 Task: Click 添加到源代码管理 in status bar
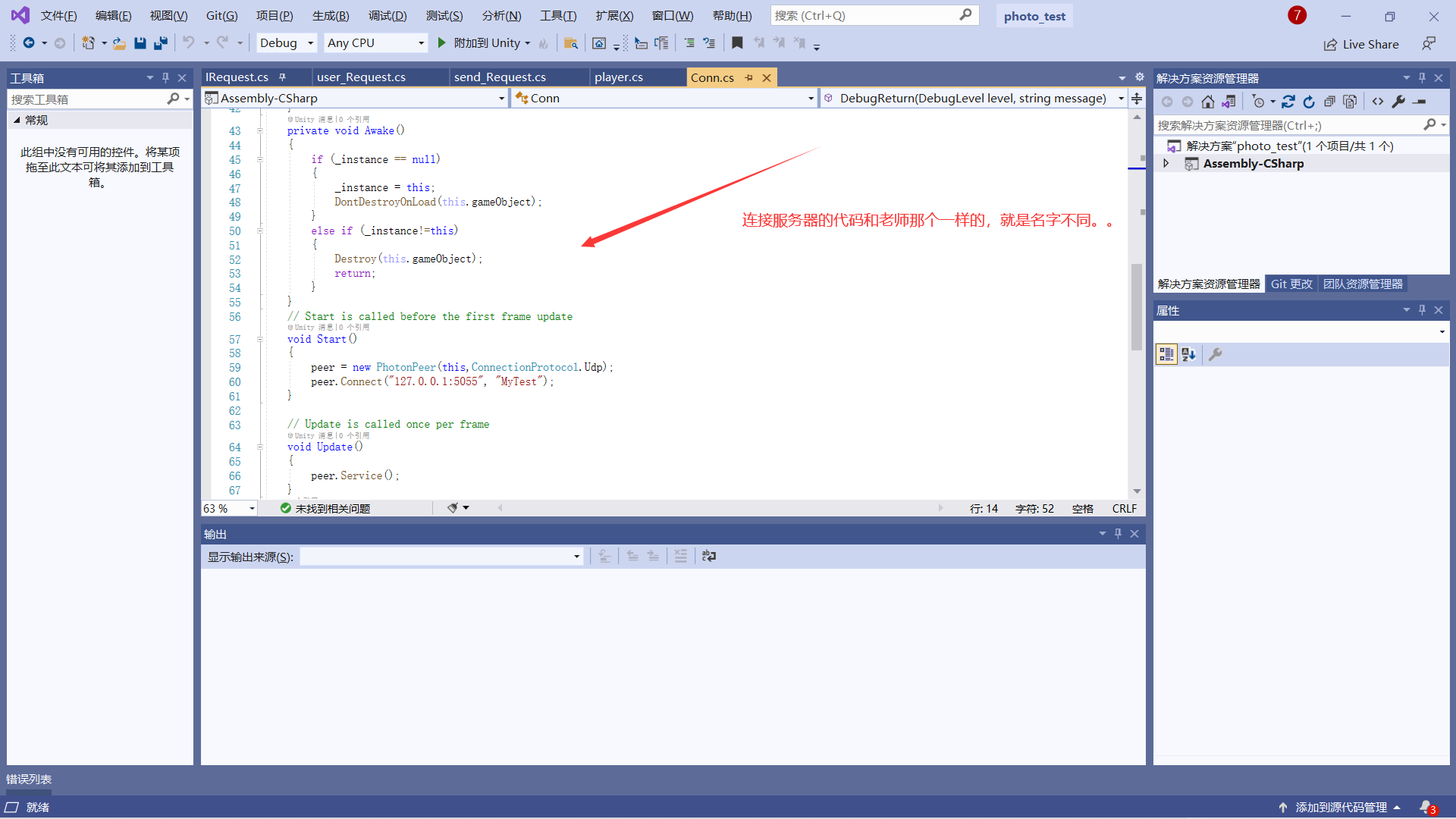click(x=1339, y=808)
